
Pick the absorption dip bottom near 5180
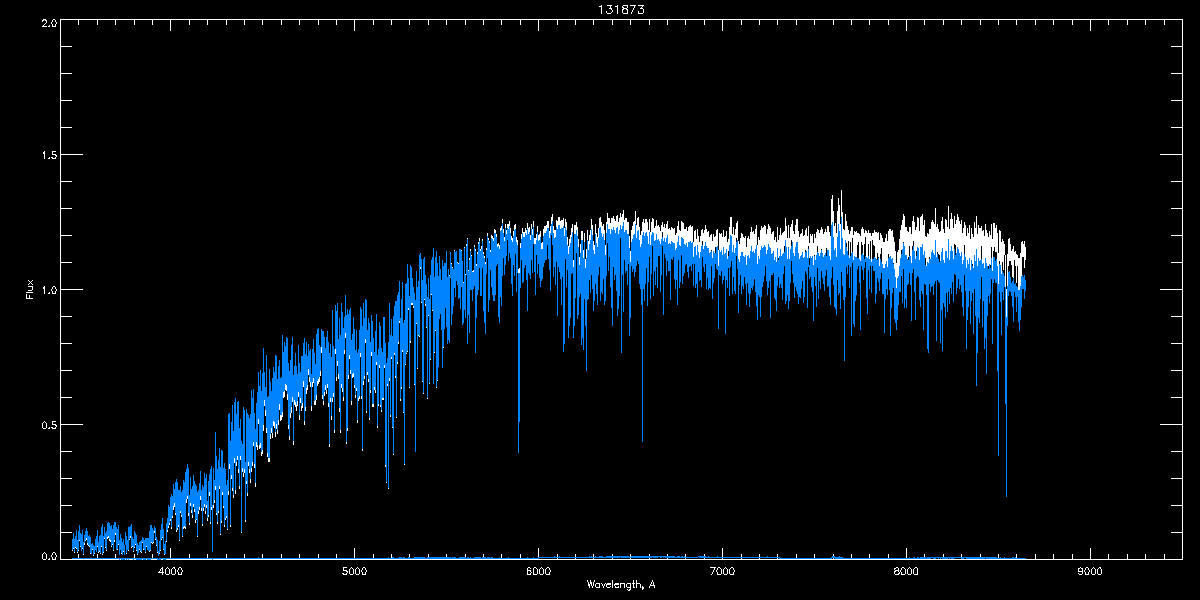tap(387, 487)
